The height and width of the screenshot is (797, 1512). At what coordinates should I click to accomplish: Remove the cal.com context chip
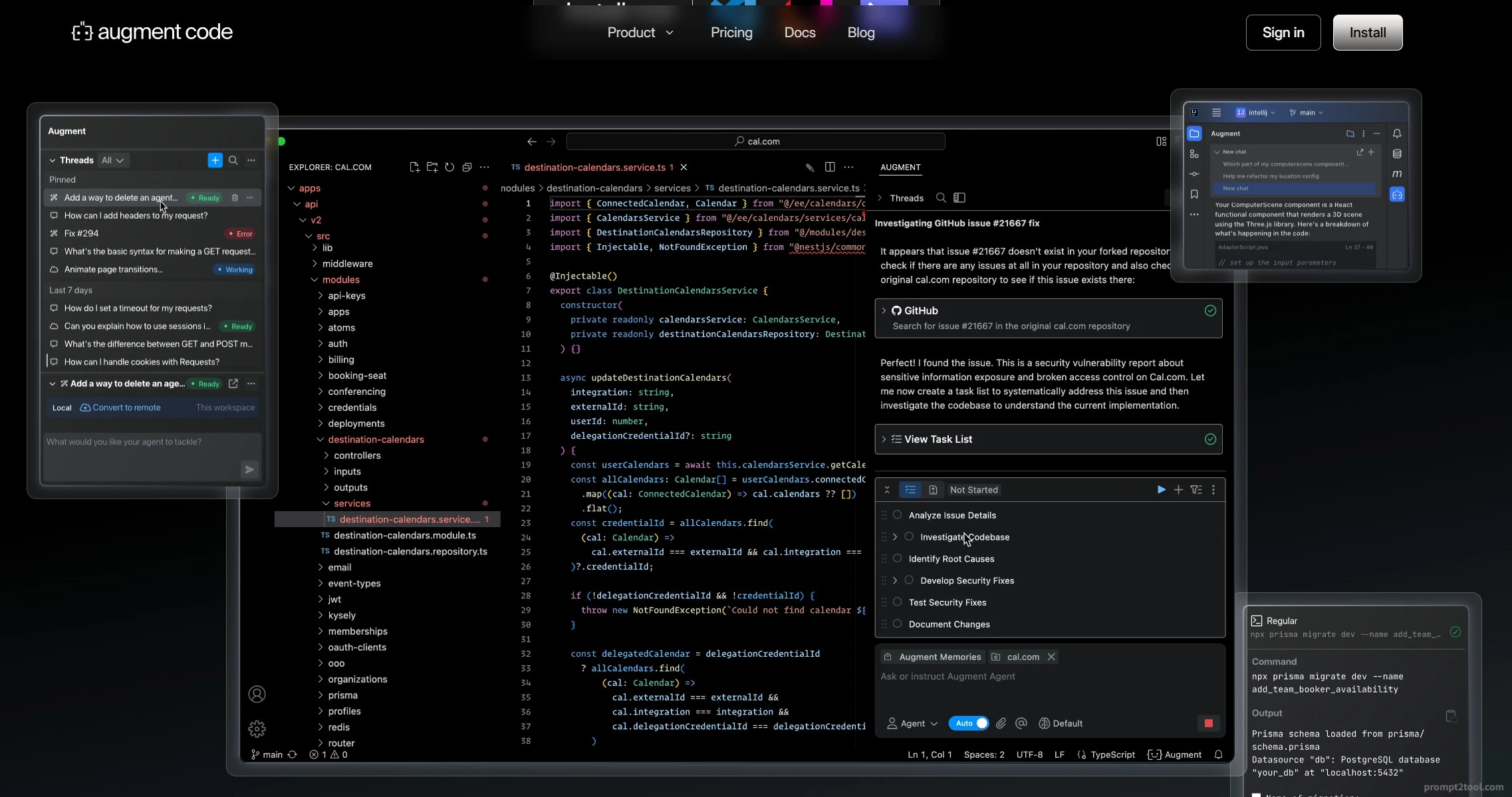point(1051,657)
